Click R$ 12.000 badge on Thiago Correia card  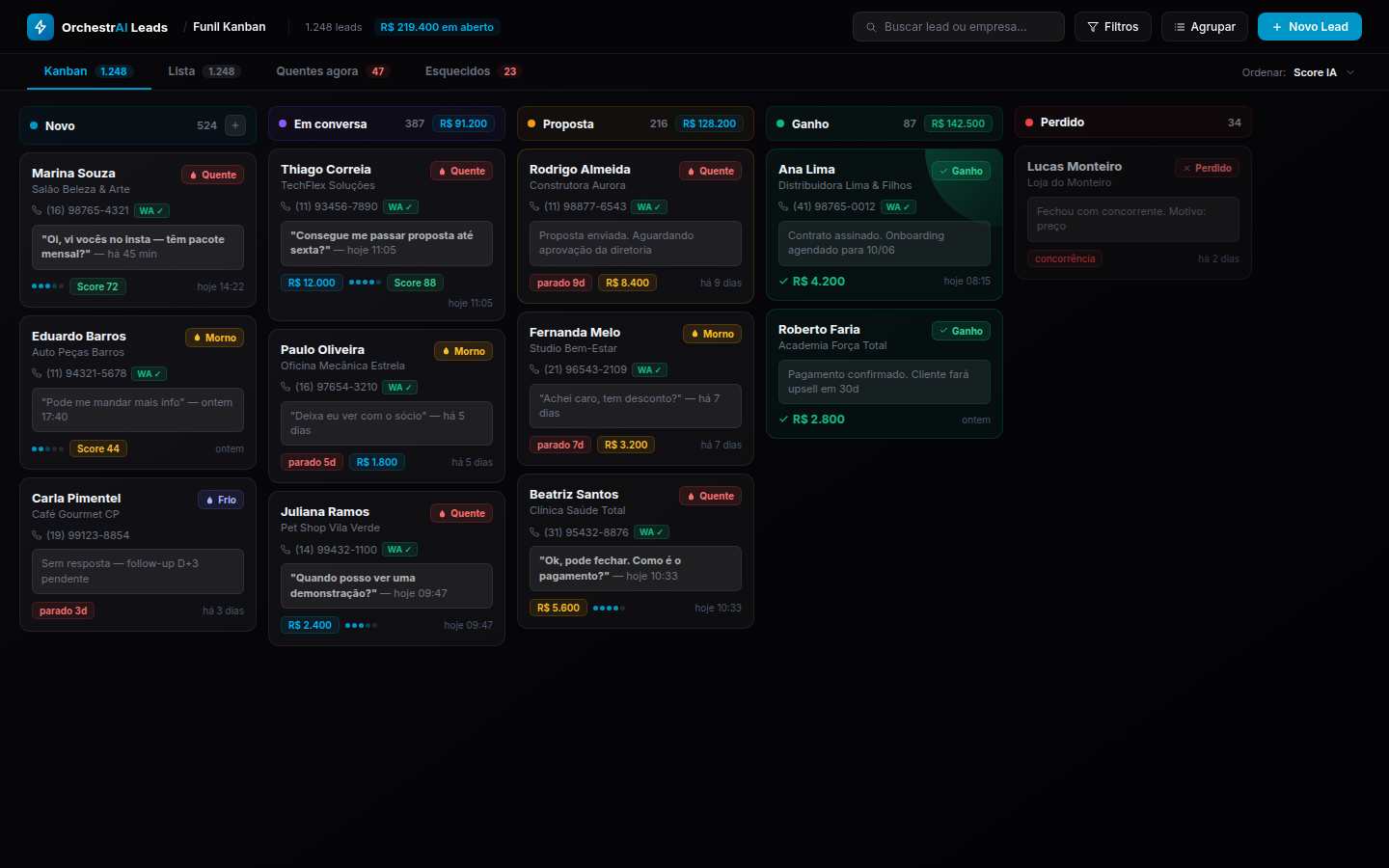point(312,283)
